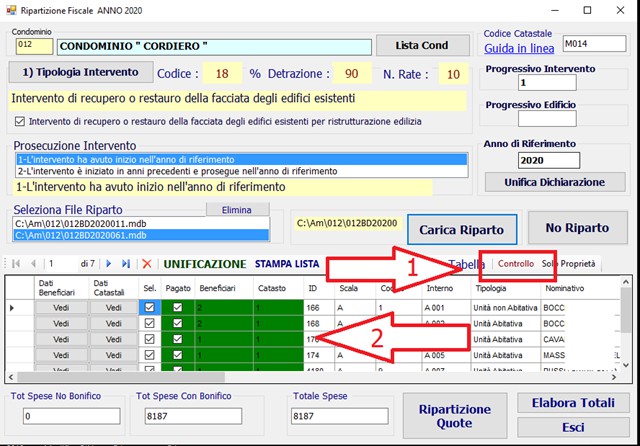Click the Tipologia column header
The height and width of the screenshot is (446, 640).
coord(506,288)
